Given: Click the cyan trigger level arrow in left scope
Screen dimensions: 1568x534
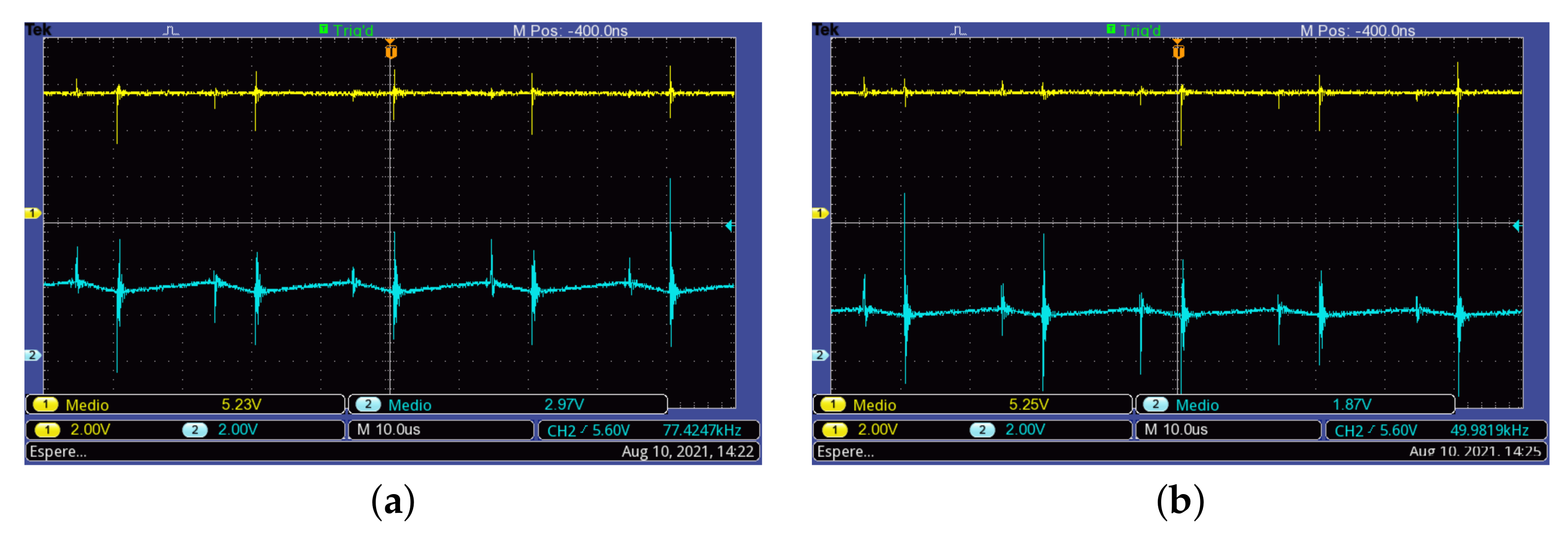Looking at the screenshot, I should point(729,226).
